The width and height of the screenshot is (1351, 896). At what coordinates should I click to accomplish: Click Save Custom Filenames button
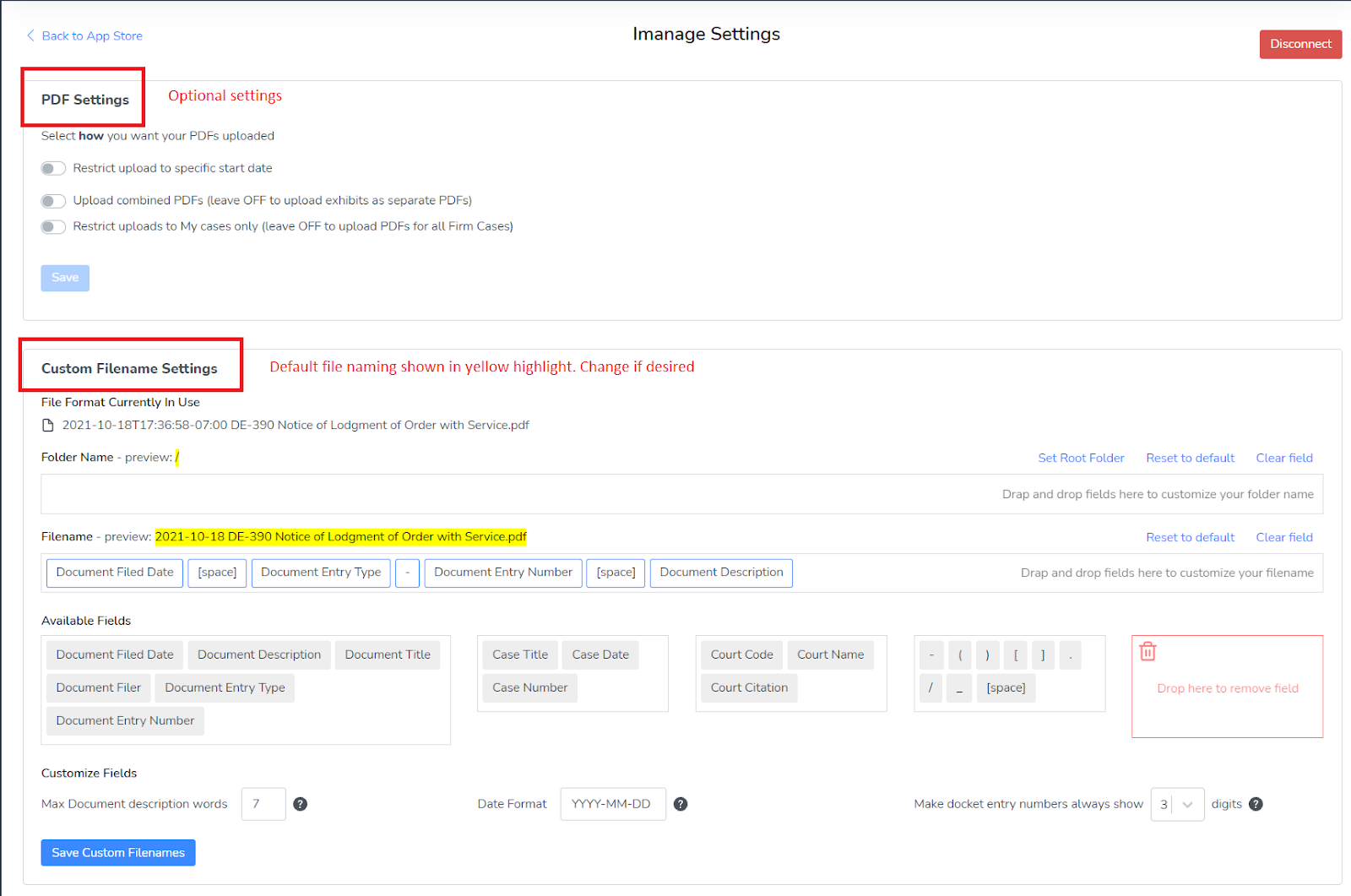[118, 853]
